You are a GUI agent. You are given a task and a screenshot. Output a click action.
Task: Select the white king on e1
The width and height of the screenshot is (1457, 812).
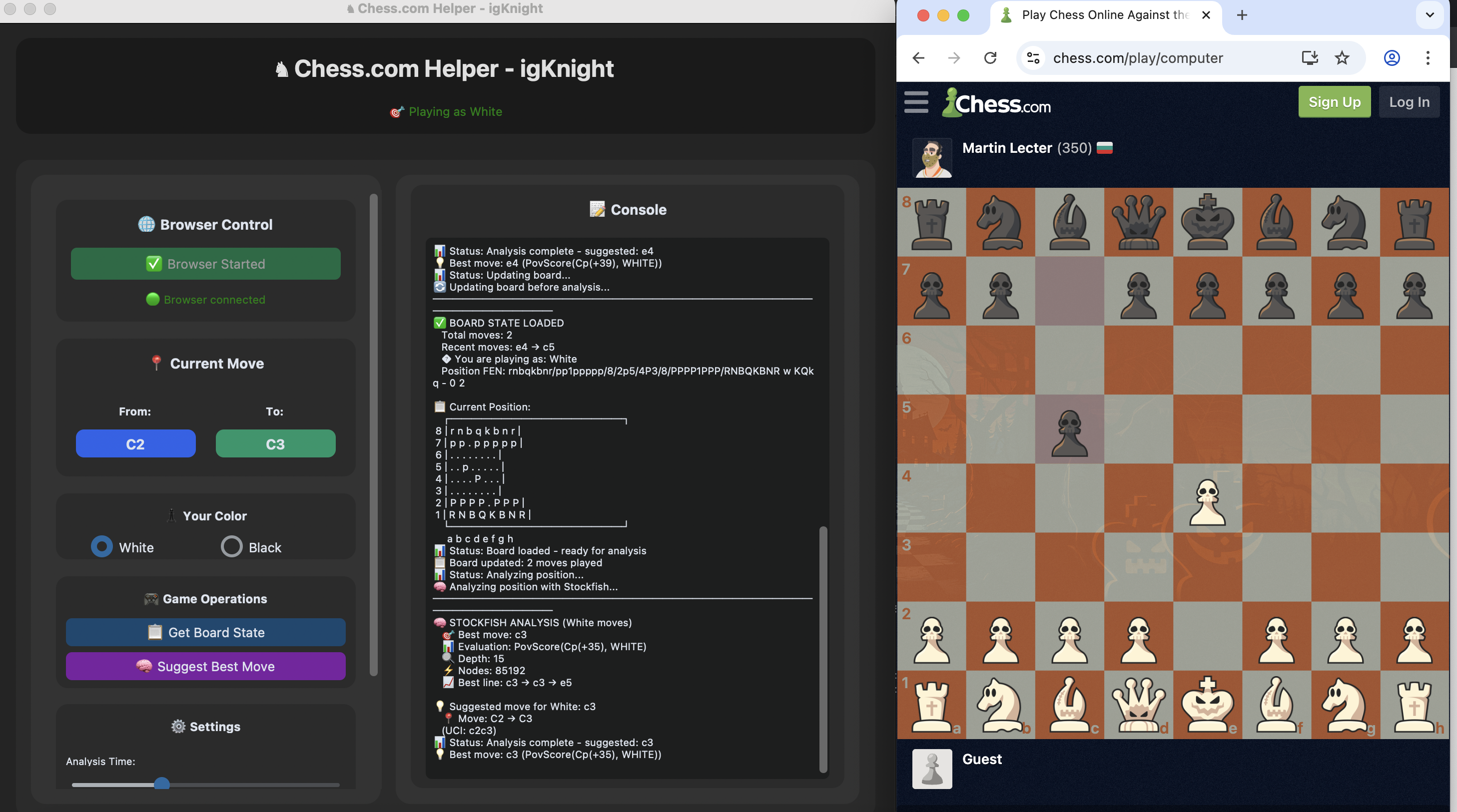1207,705
